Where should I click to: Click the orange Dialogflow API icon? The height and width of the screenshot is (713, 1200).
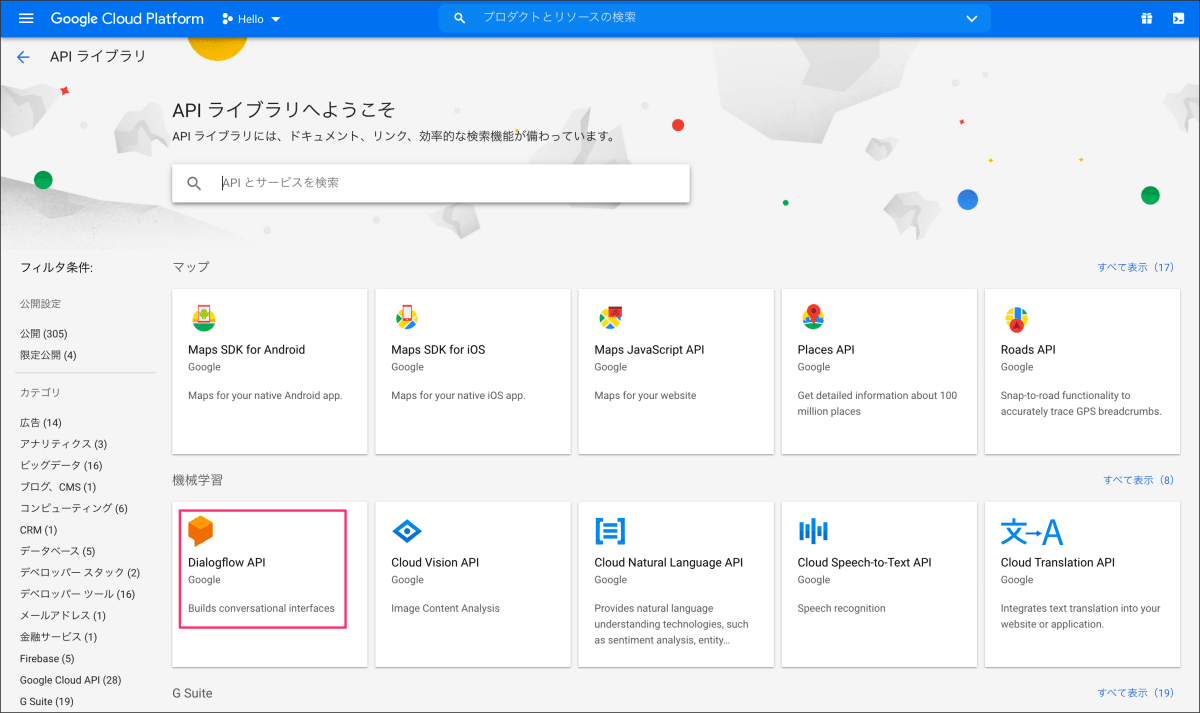pos(201,531)
